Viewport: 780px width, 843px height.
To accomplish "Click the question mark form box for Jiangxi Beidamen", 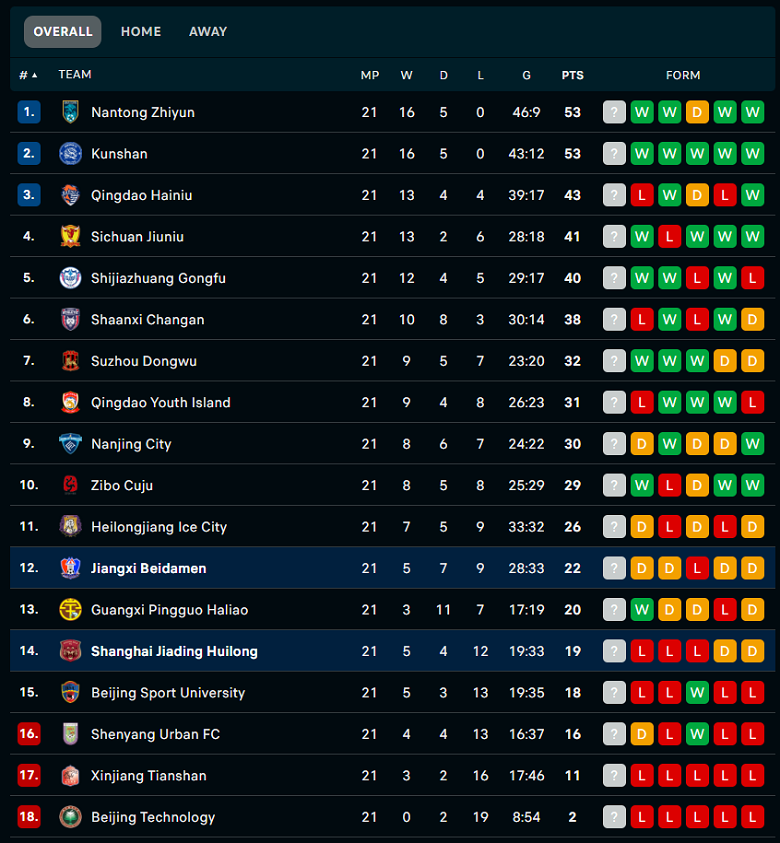I will tap(614, 568).
